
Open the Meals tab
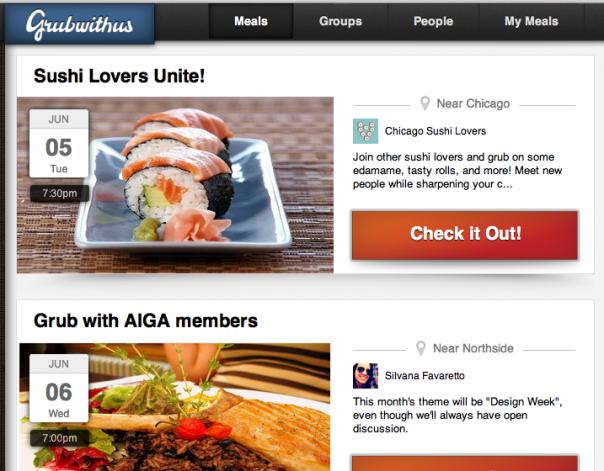251,21
